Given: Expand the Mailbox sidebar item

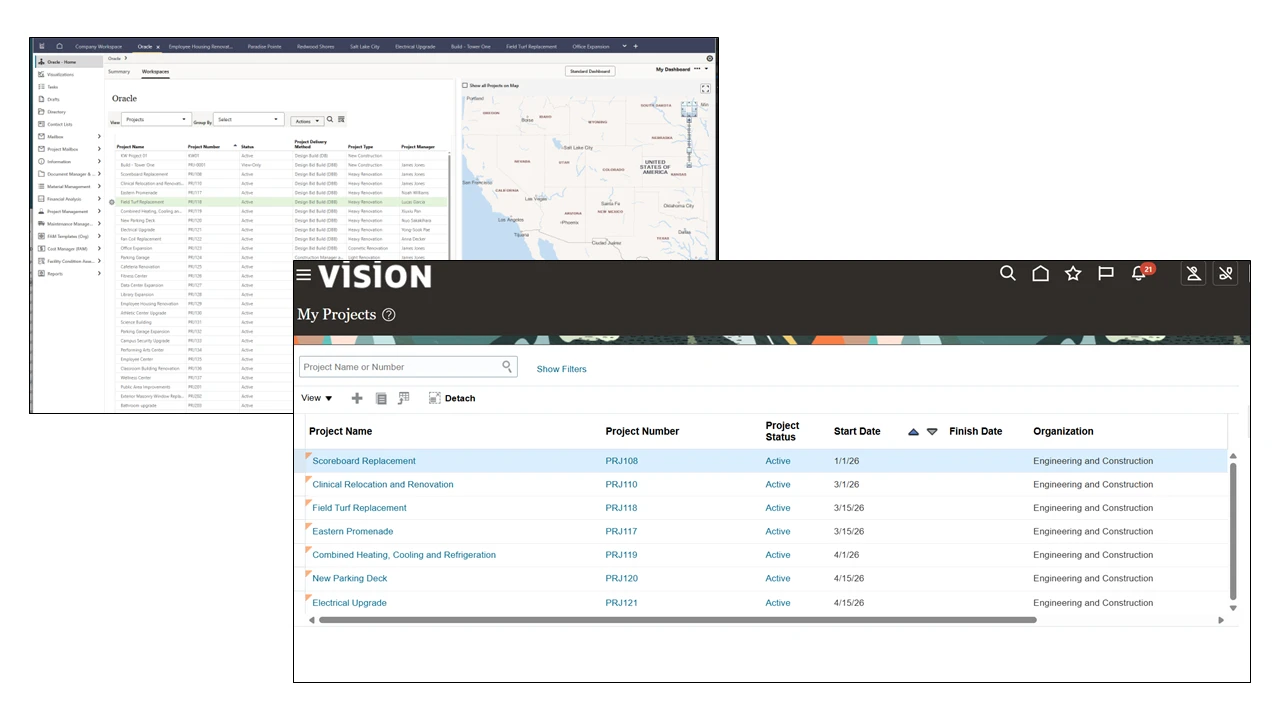Looking at the screenshot, I should [x=99, y=137].
